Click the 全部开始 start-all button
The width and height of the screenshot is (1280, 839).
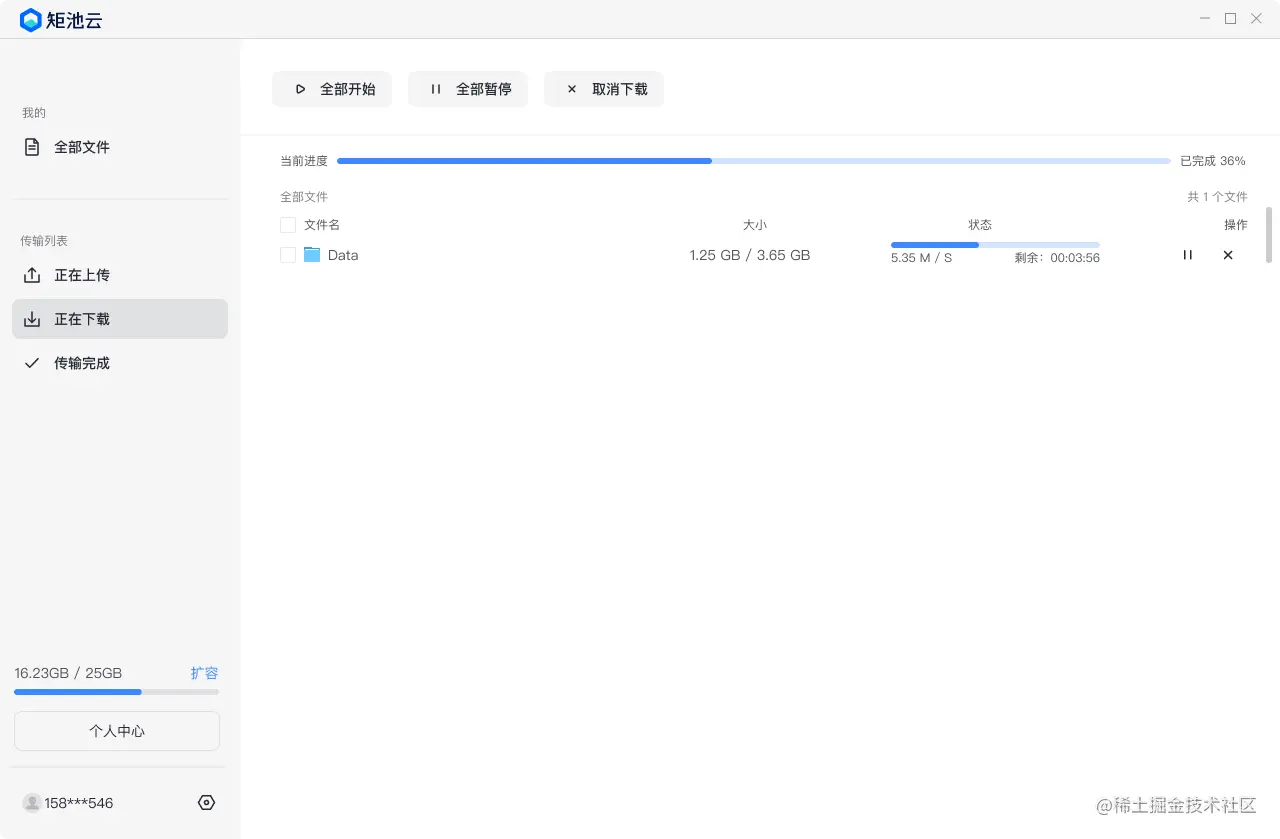click(331, 89)
